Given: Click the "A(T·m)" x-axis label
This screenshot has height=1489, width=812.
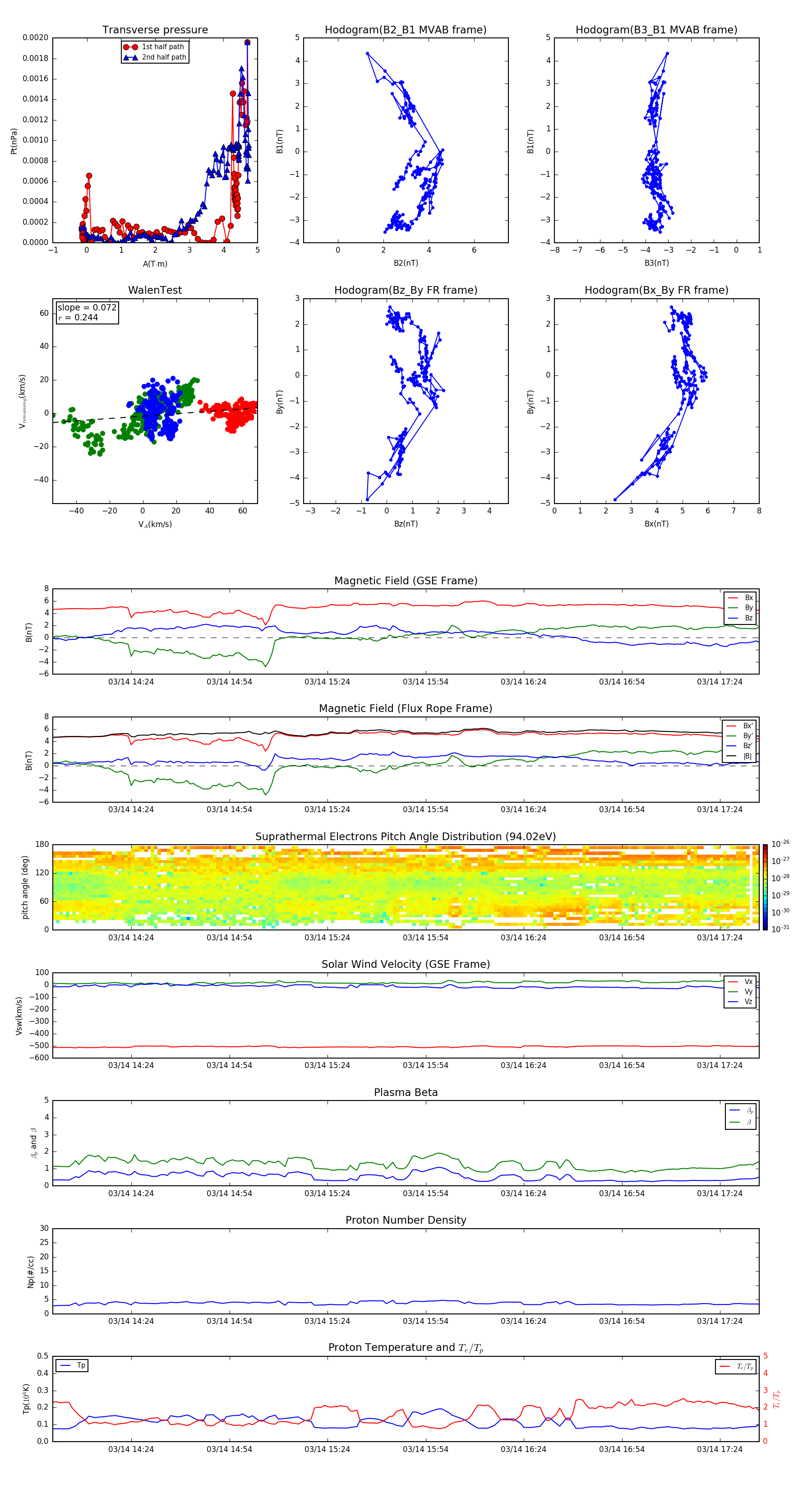Looking at the screenshot, I should [x=155, y=264].
